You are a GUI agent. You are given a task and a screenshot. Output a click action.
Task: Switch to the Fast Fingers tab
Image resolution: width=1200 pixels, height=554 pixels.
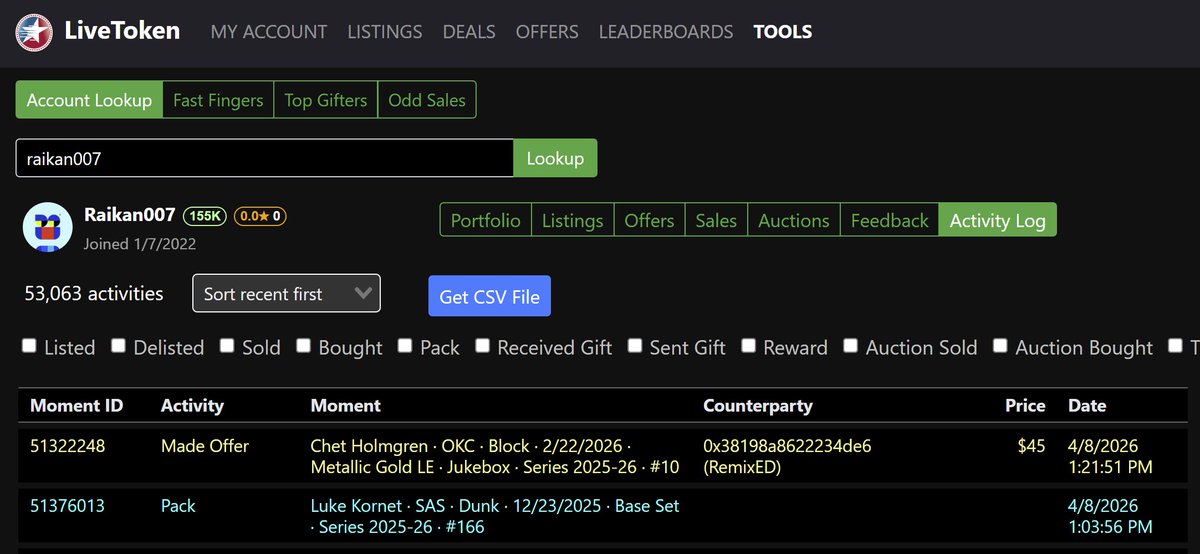coord(218,100)
